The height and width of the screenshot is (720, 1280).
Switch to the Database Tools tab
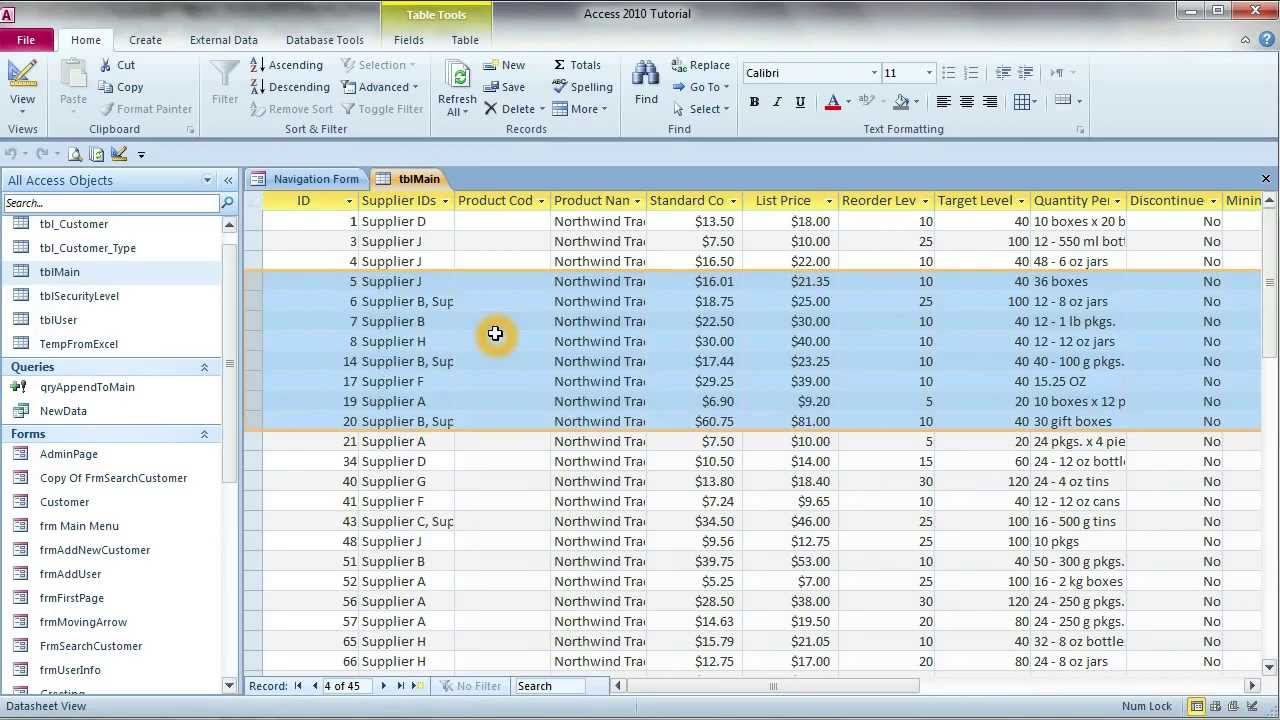(x=325, y=40)
